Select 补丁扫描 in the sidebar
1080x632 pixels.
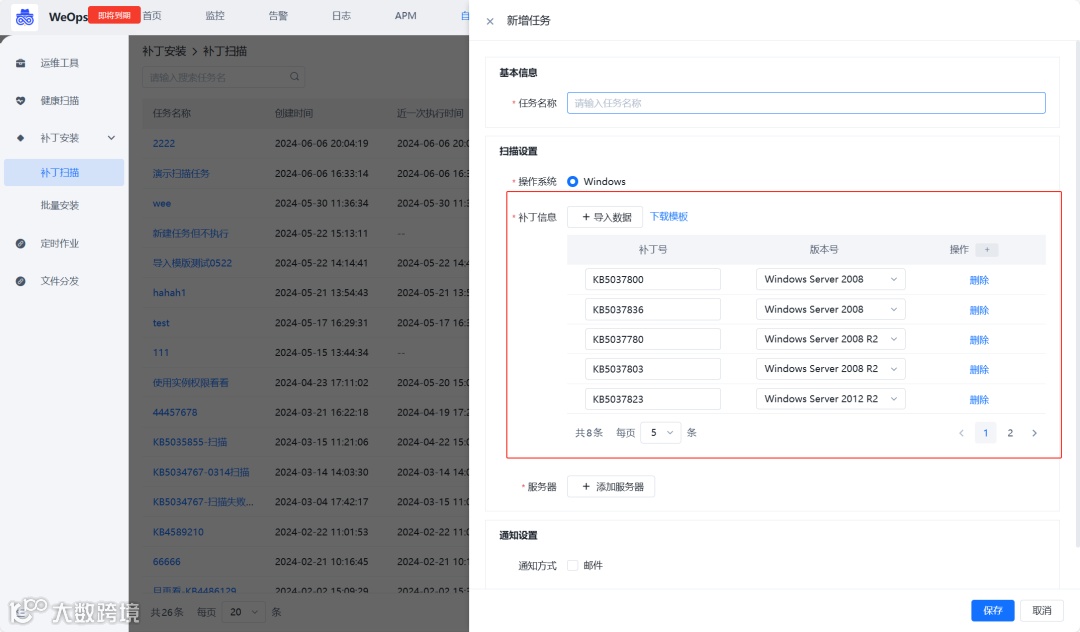pyautogui.click(x=63, y=172)
